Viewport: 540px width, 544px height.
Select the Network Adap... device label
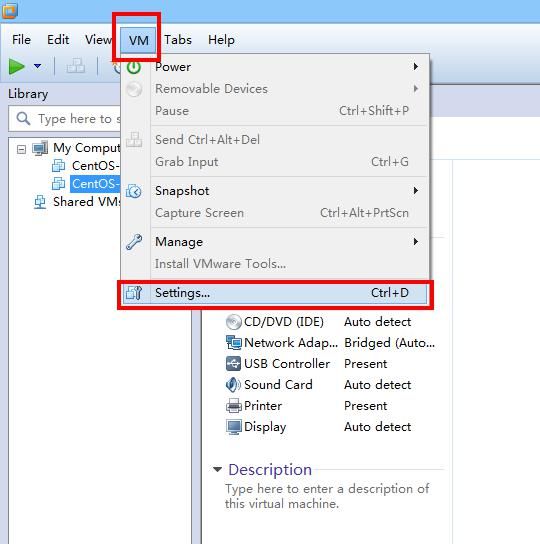(291, 343)
